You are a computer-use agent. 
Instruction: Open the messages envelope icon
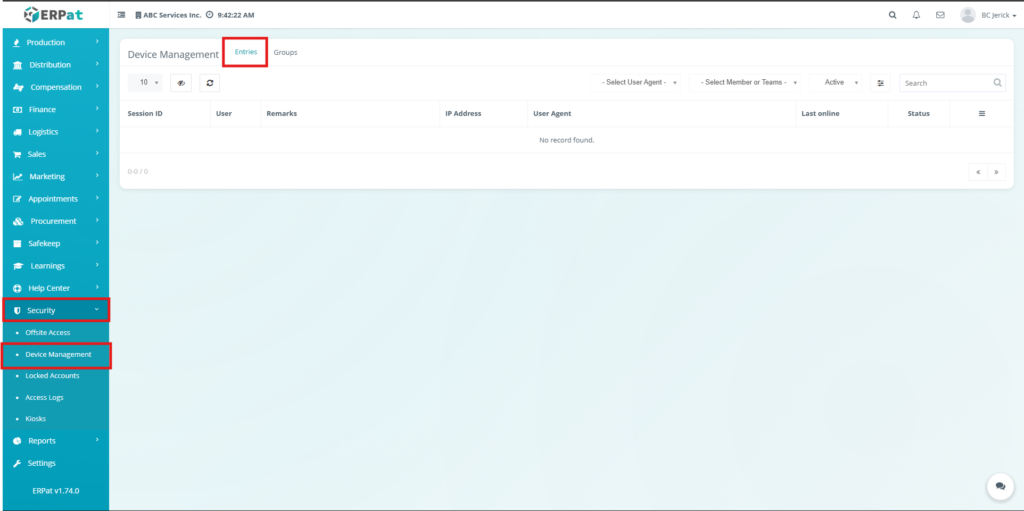tap(940, 15)
